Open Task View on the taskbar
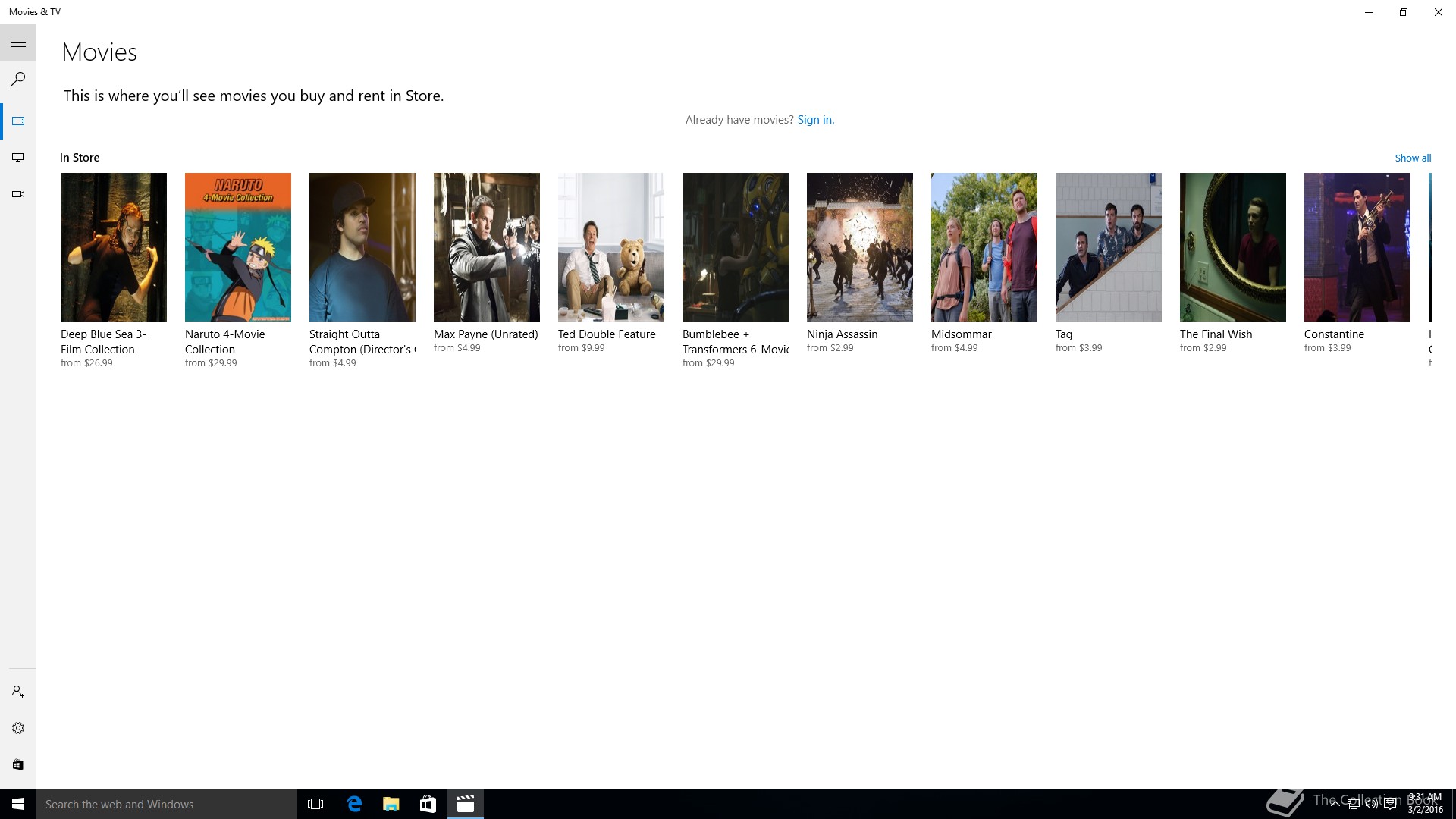The height and width of the screenshot is (819, 1456). tap(315, 804)
